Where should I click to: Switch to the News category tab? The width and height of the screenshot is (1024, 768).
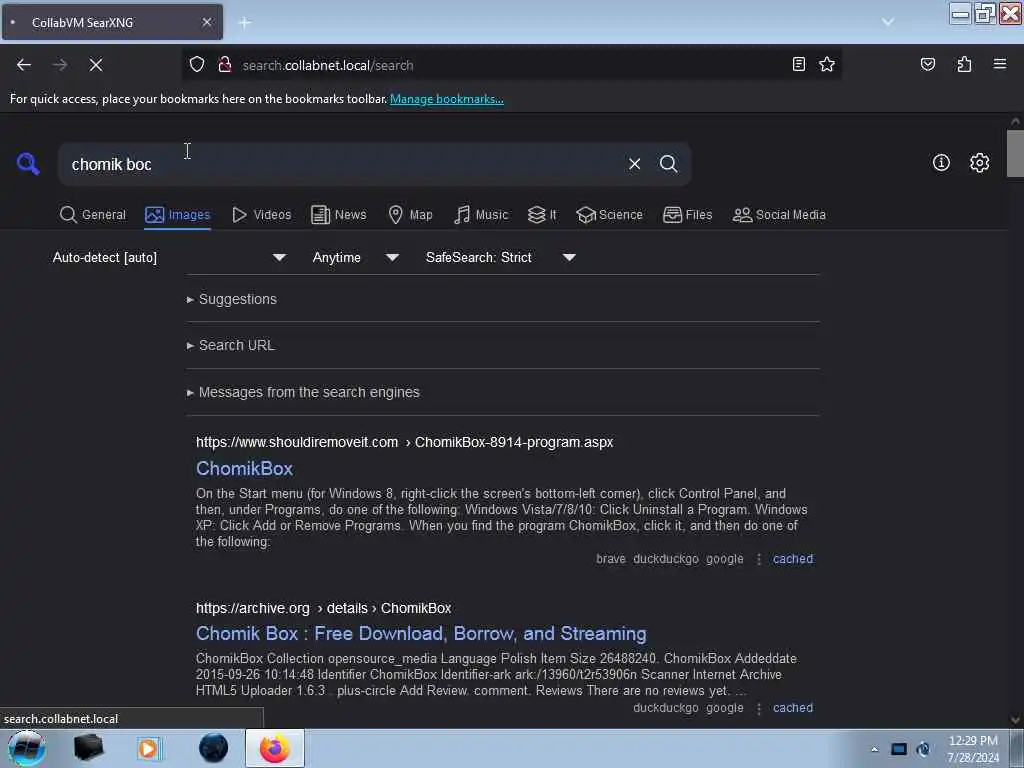tap(338, 215)
